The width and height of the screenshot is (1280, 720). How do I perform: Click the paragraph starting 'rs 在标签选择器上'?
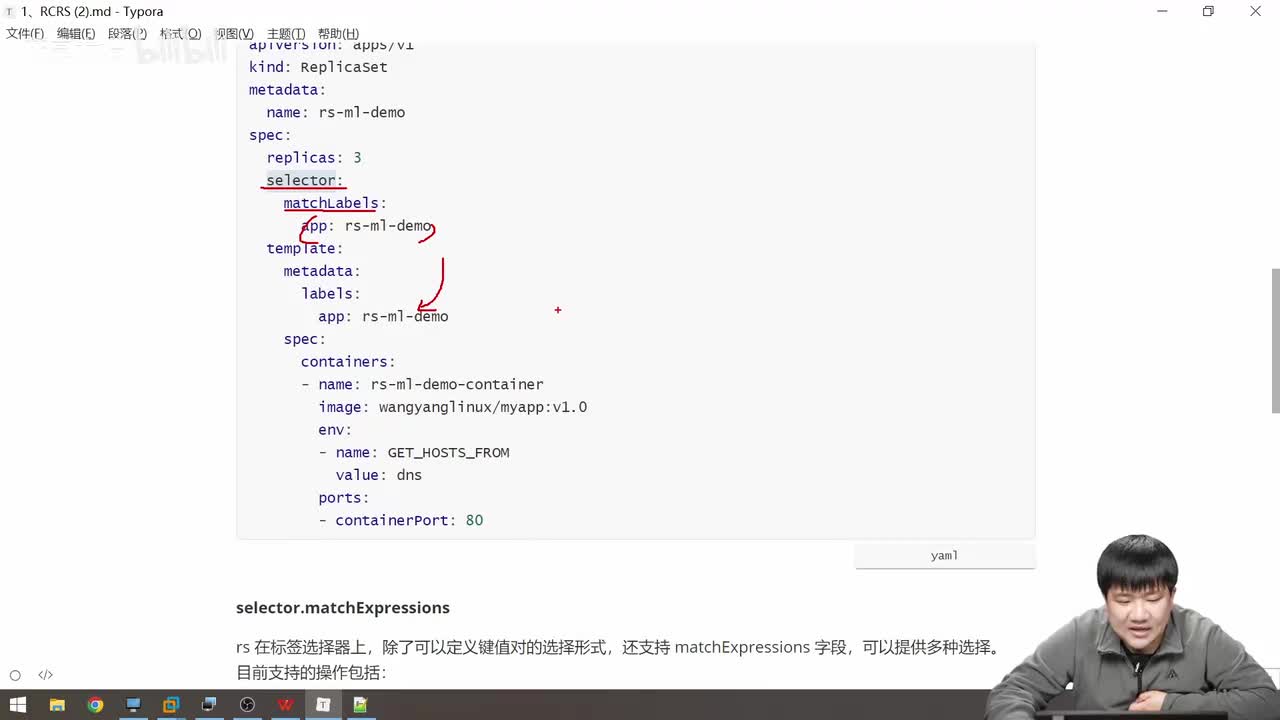point(618,647)
